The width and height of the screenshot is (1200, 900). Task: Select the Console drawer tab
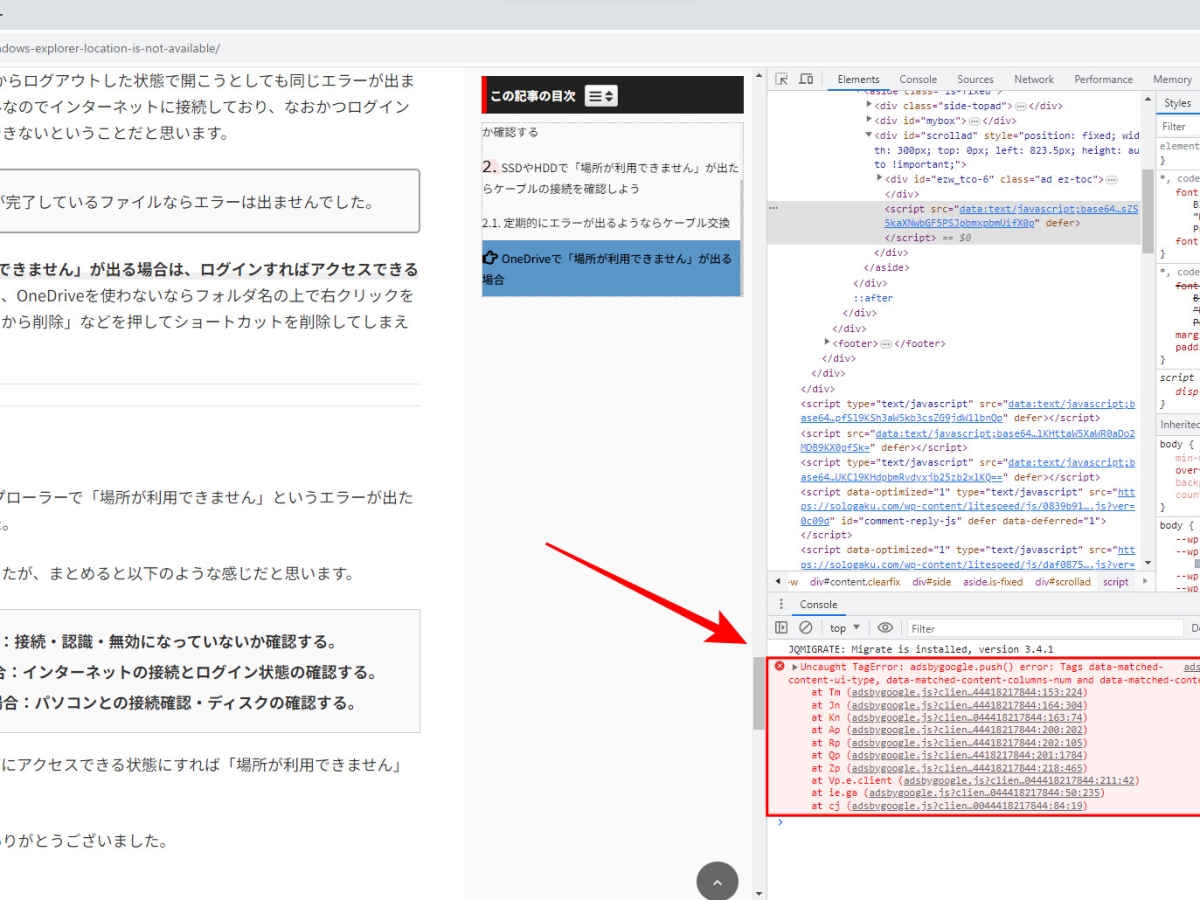coord(818,604)
